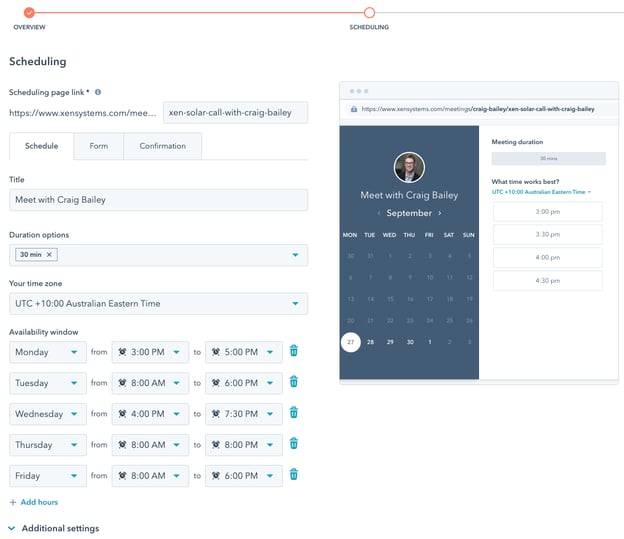Open the Monday day selector dropdown
Viewport: 624px width, 539px height.
pos(47,352)
